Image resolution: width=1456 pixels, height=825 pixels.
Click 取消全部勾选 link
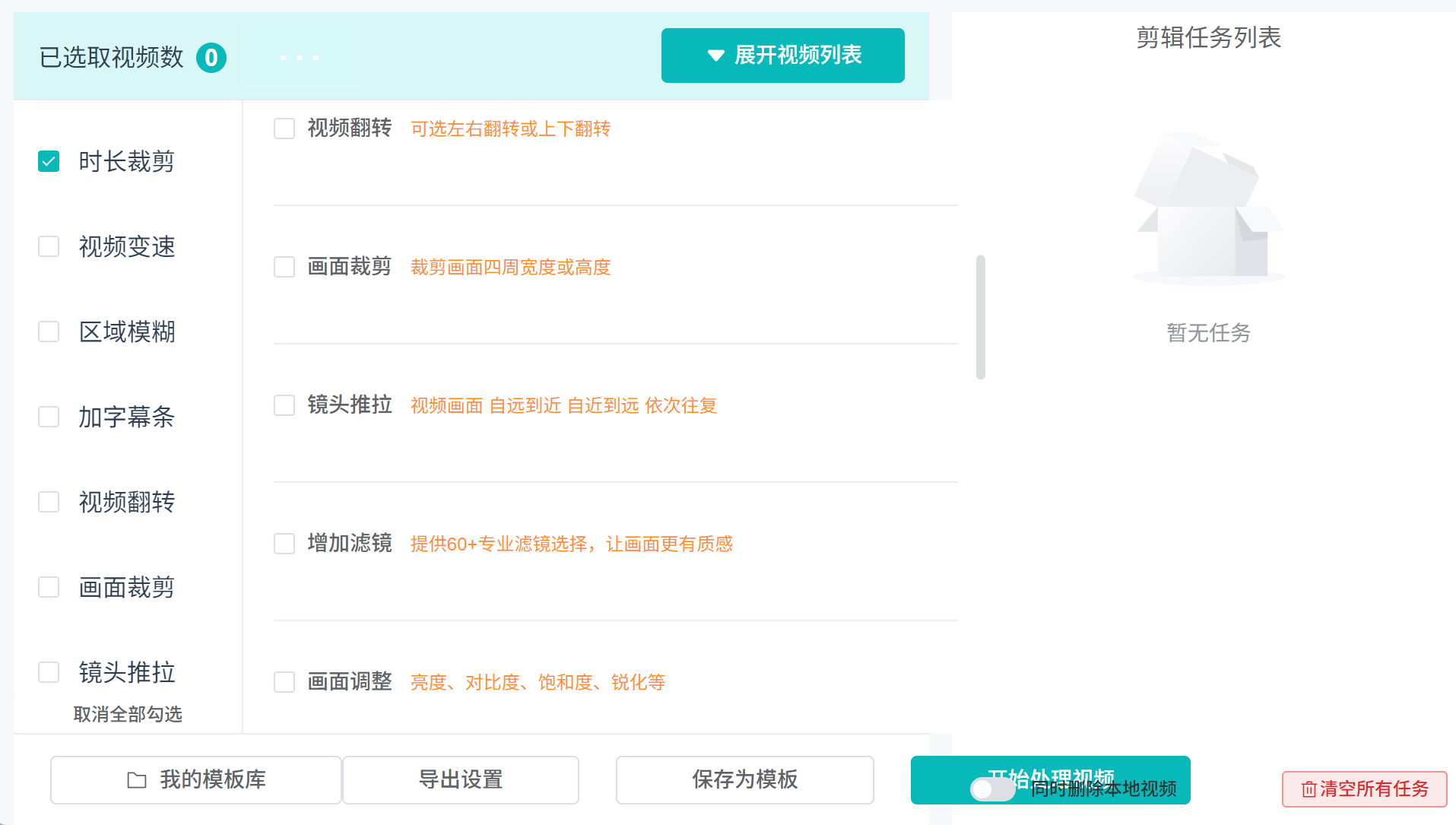pyautogui.click(x=128, y=714)
